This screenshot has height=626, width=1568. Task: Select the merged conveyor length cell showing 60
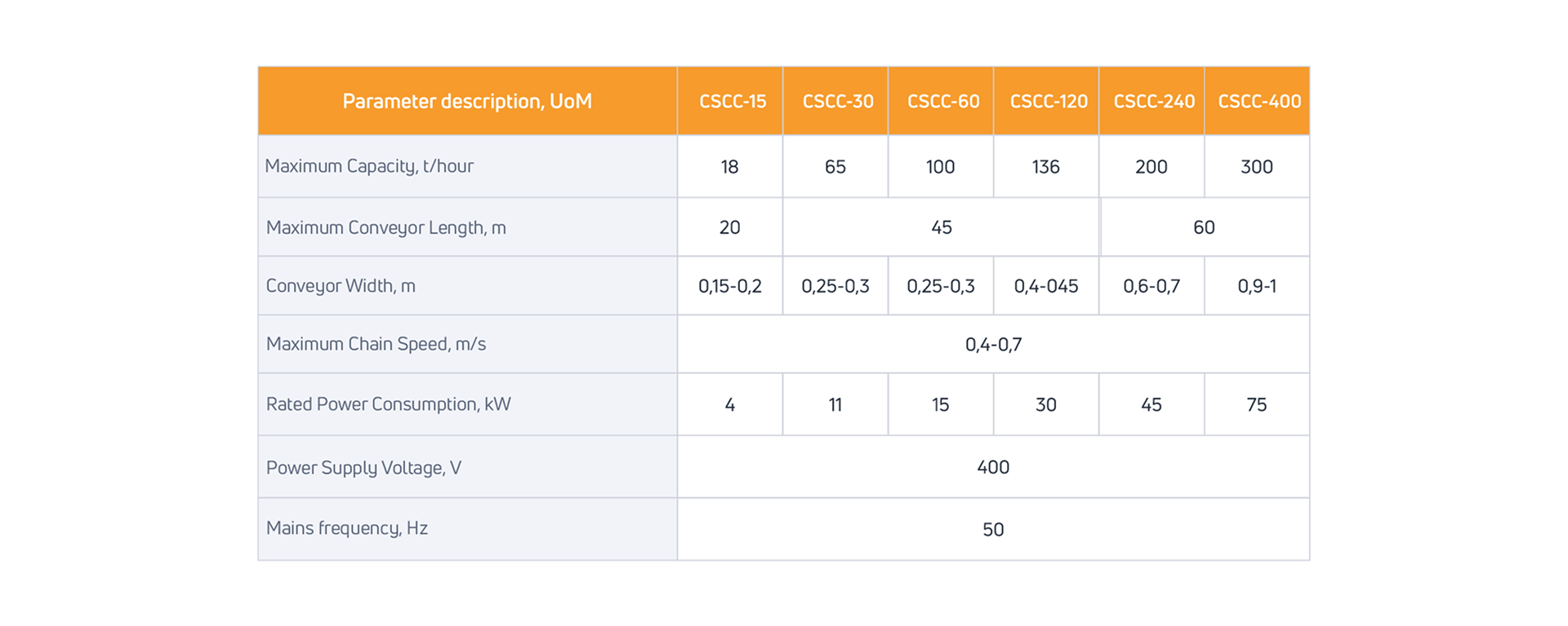click(1204, 227)
